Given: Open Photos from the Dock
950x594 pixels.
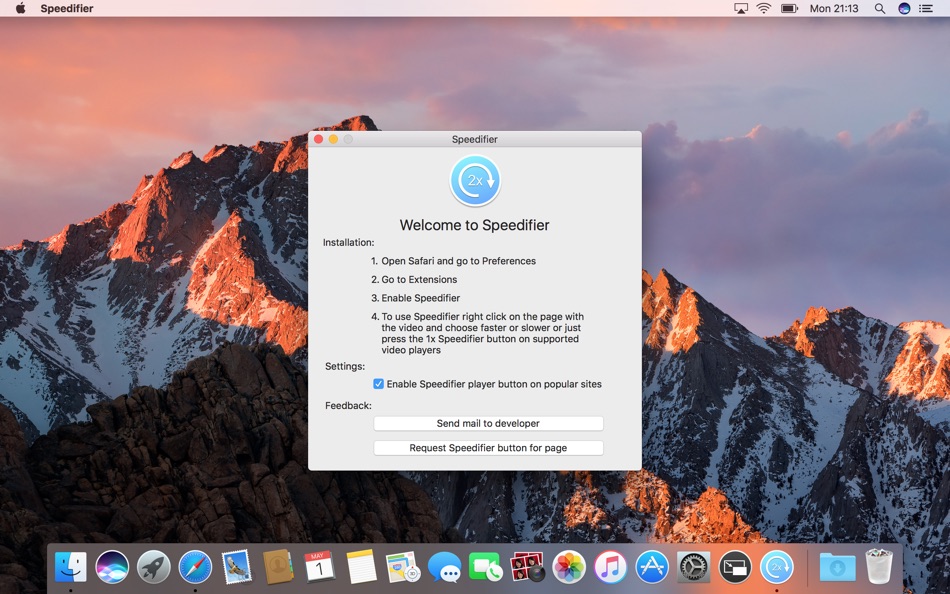Looking at the screenshot, I should coord(568,567).
